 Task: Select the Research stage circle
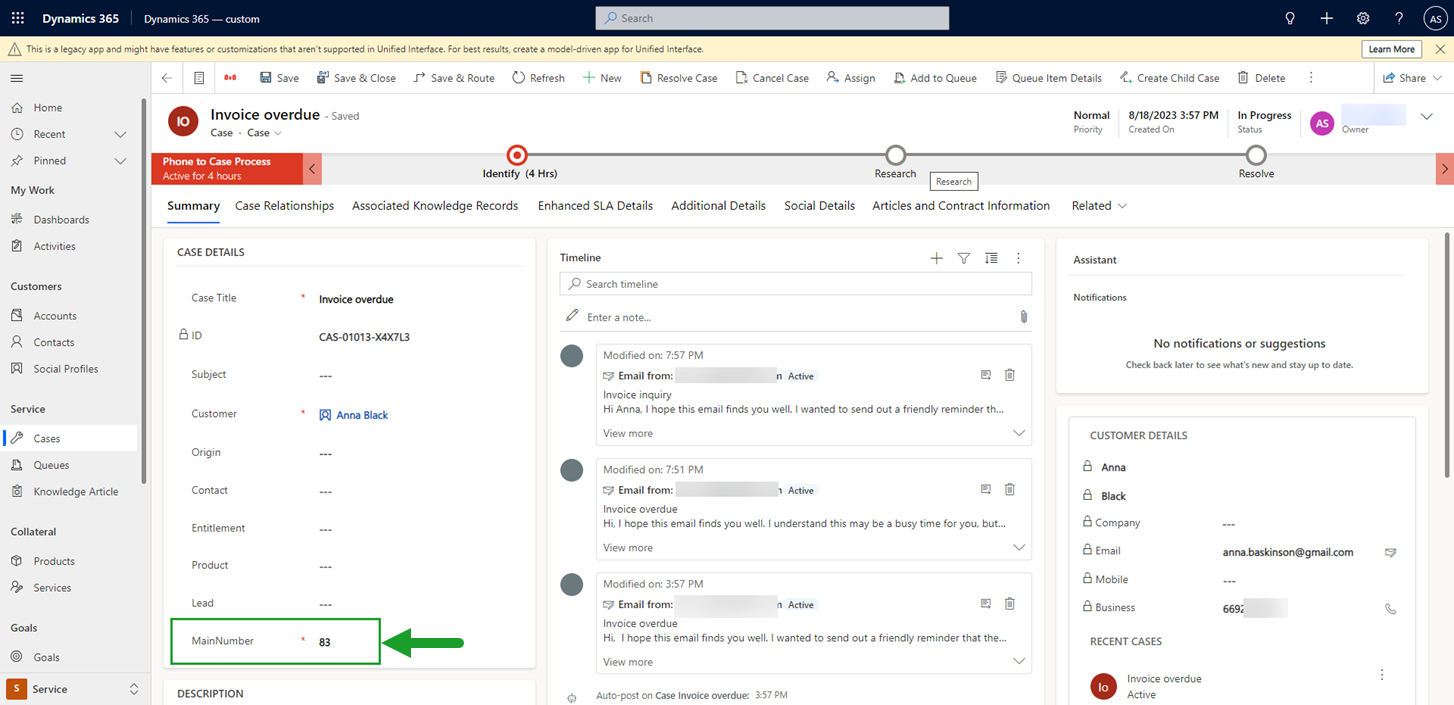click(896, 155)
